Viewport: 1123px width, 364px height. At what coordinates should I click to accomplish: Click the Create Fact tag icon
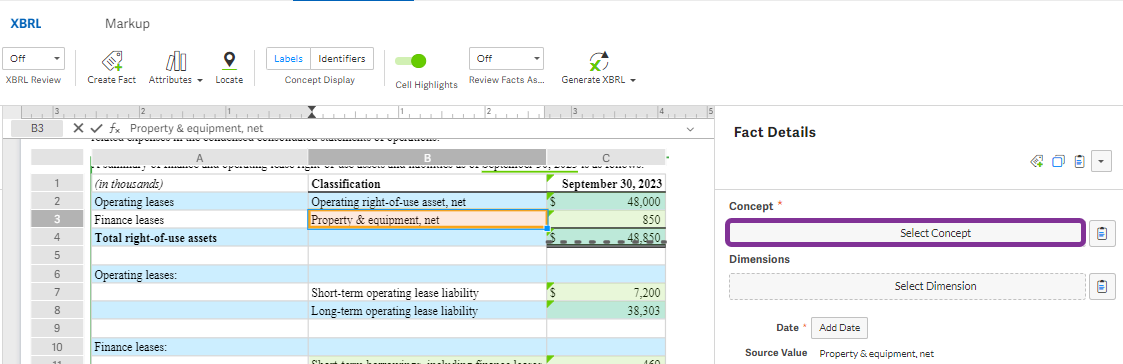[111, 60]
